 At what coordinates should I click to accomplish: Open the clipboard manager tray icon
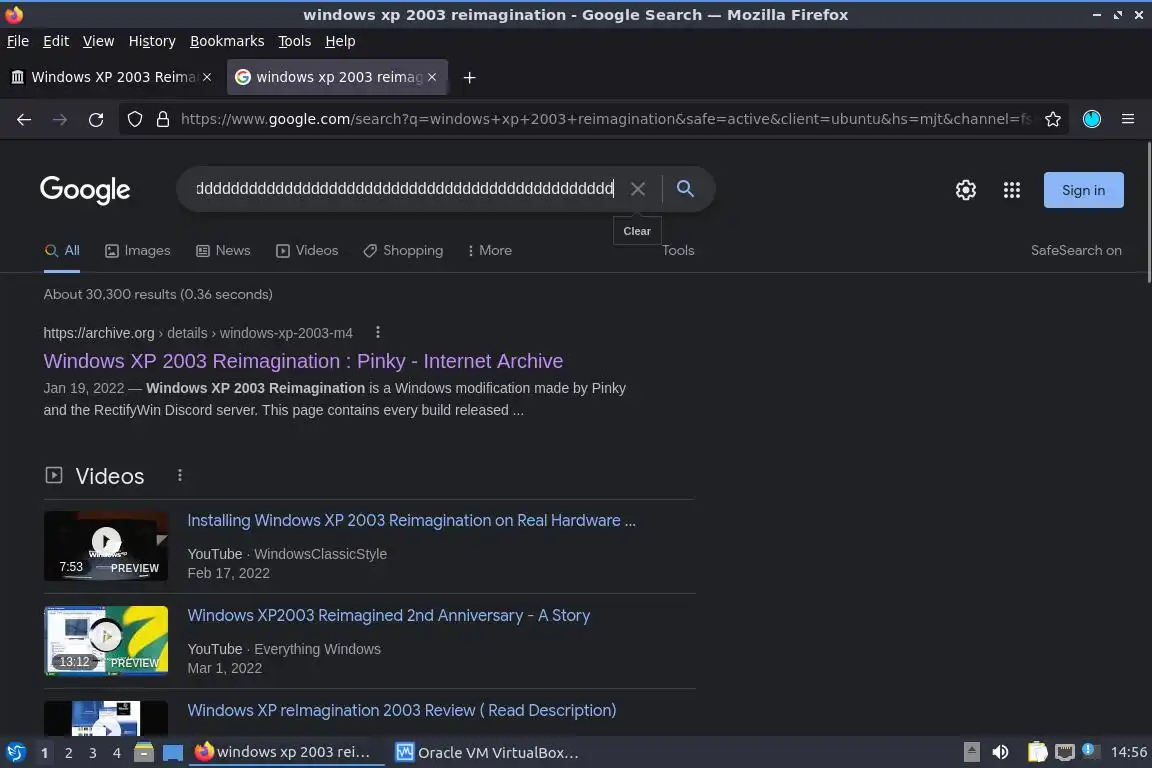click(1037, 753)
